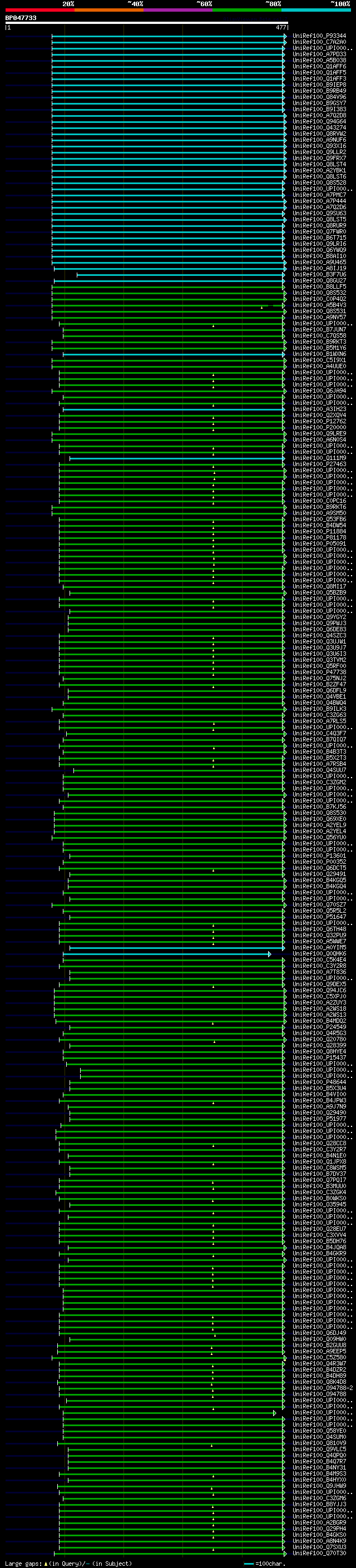Open hit UniRef100_A5B038
Screen dimensions: 356x1568
coord(319,60)
